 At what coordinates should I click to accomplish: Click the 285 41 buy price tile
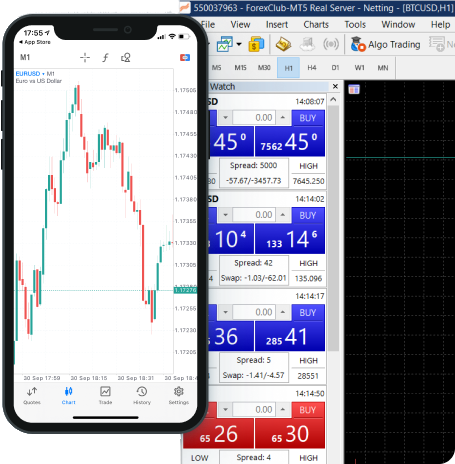[290, 336]
